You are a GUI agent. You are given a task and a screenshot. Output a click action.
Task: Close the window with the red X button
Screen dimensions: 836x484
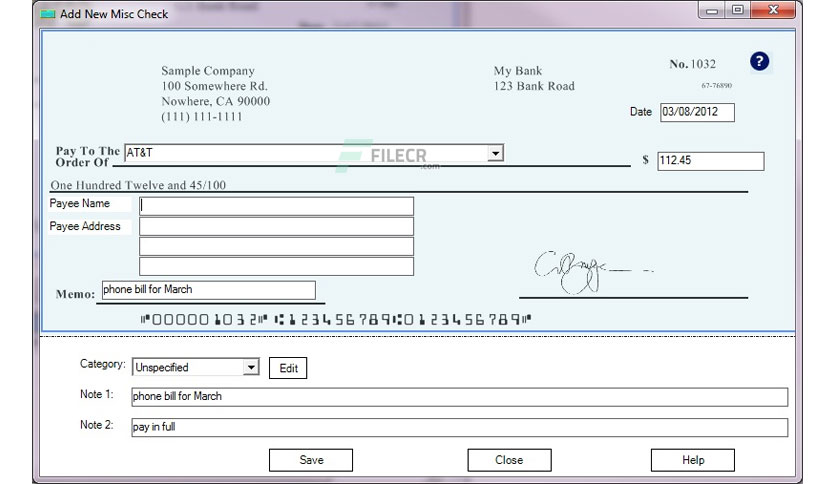coord(773,10)
